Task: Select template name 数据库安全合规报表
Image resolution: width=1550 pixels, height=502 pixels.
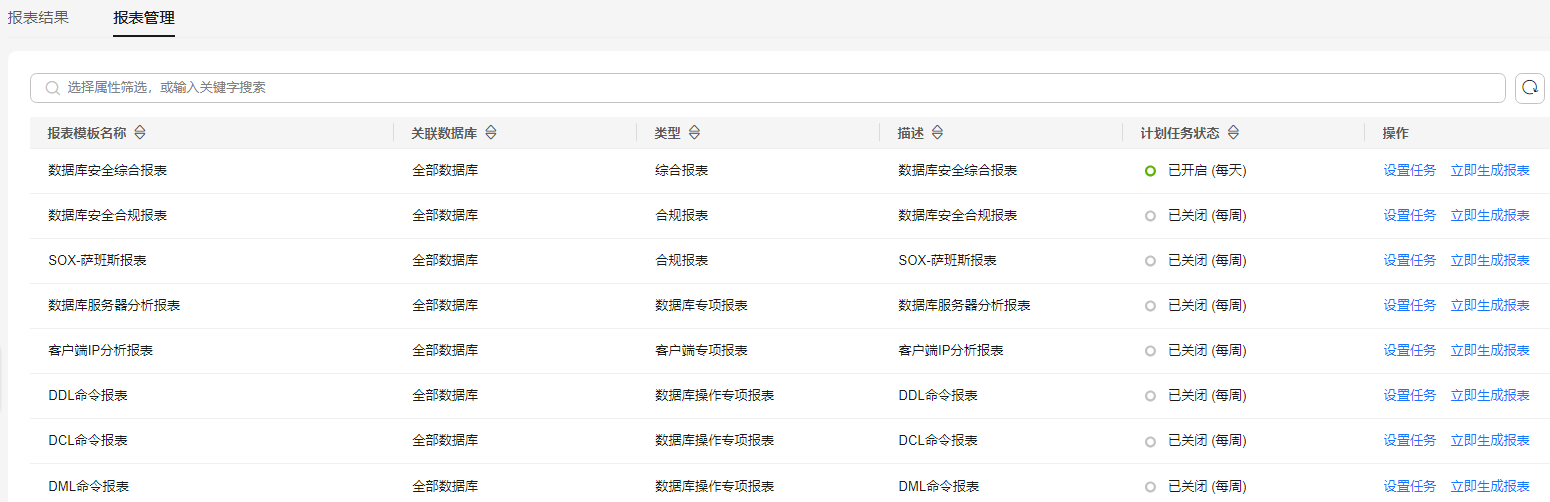Action: (x=107, y=215)
